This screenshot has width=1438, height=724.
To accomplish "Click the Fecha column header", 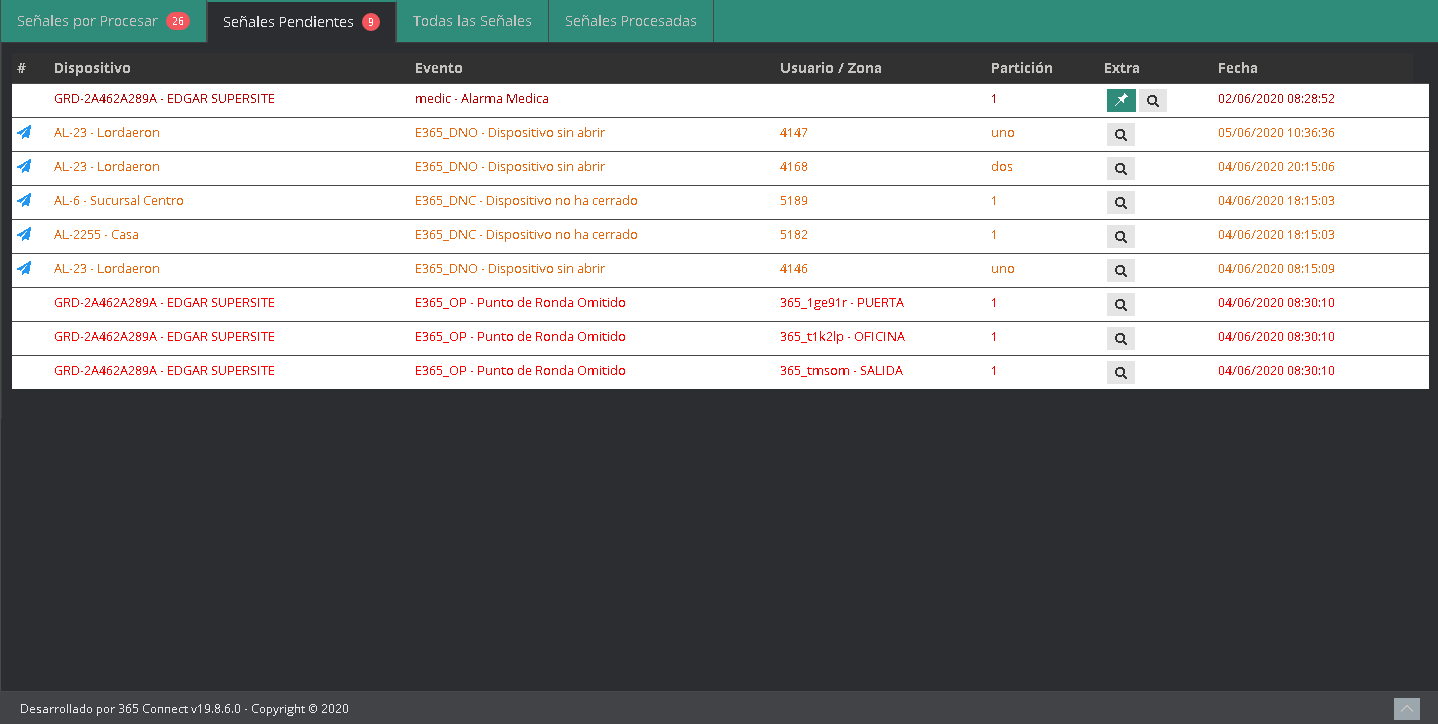I will (x=1237, y=68).
